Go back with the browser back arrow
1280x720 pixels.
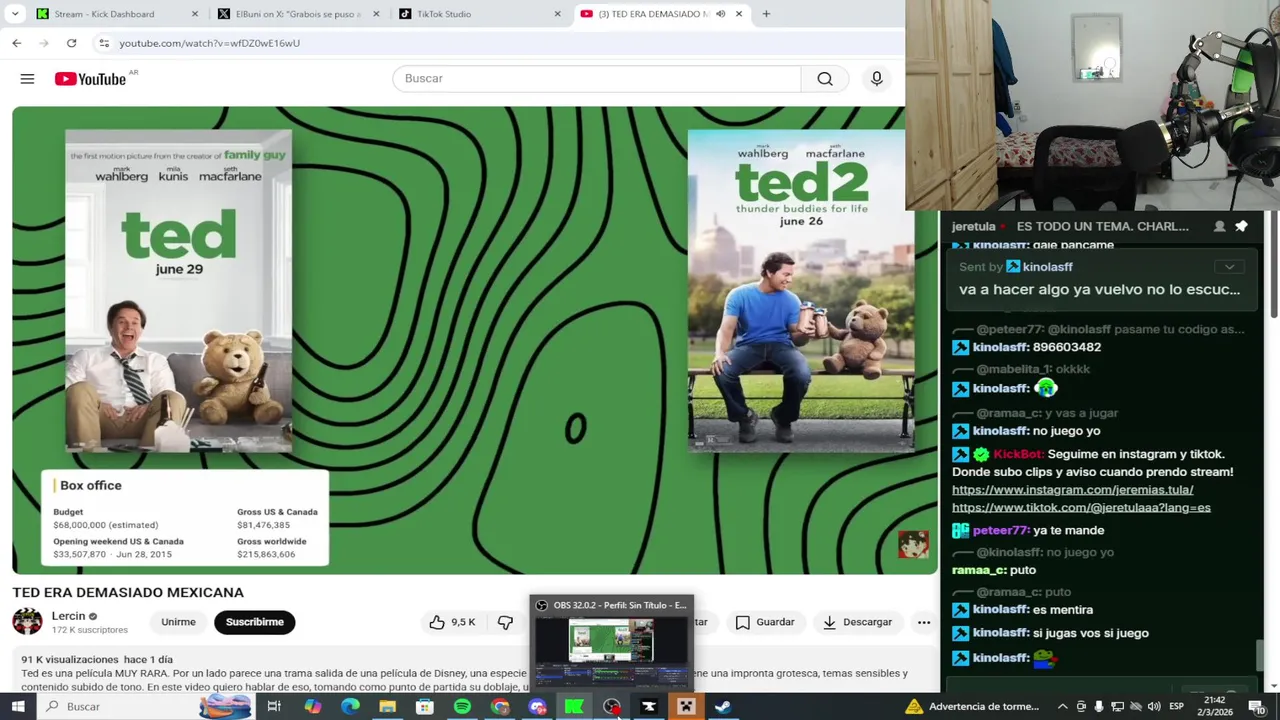[x=17, y=43]
